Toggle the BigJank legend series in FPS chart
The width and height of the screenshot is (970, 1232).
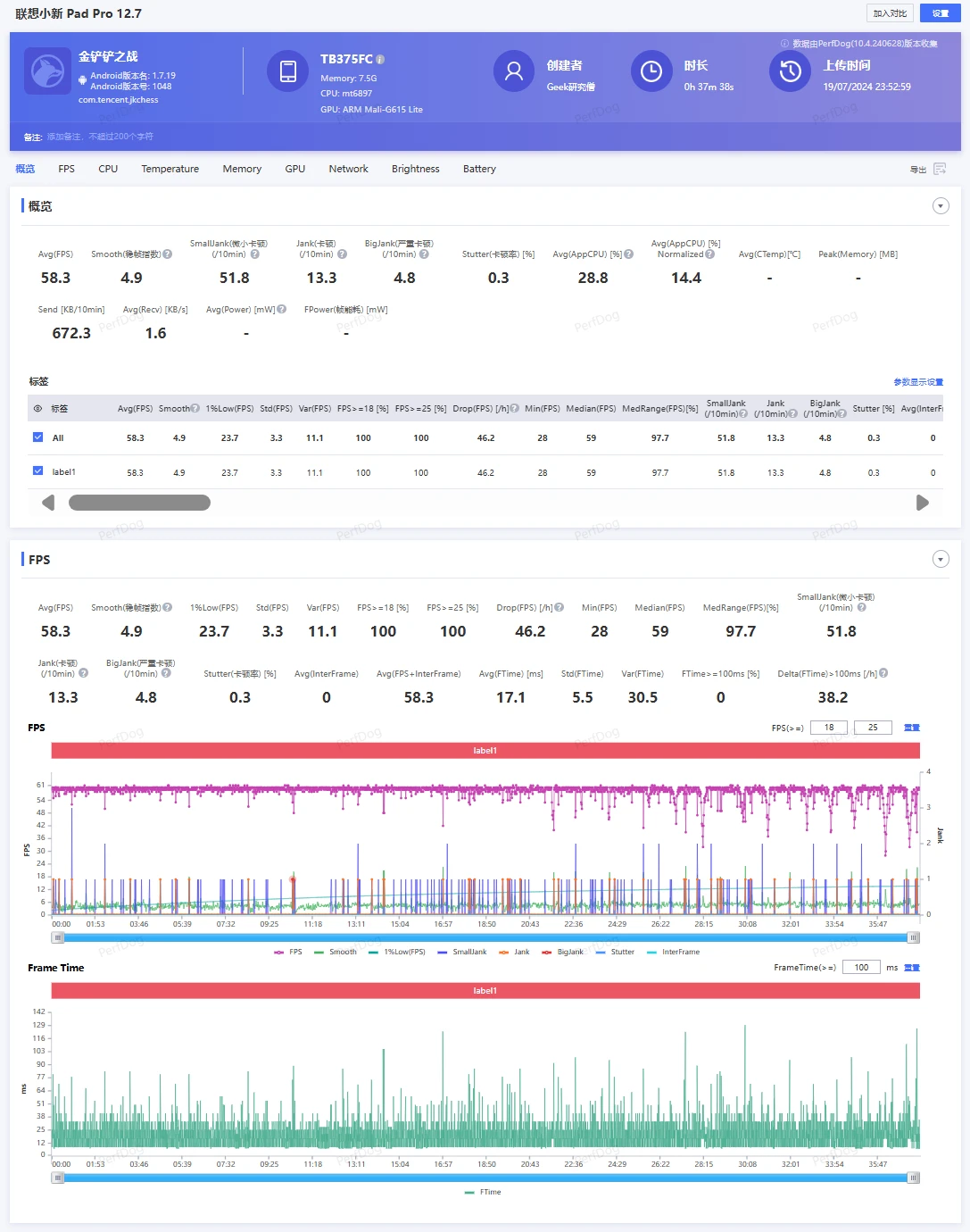coord(562,952)
